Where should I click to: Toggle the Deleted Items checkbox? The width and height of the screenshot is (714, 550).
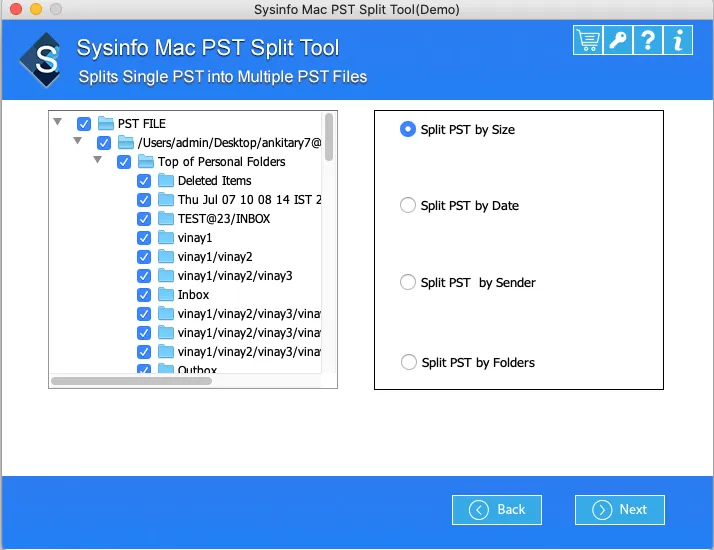[x=144, y=181]
